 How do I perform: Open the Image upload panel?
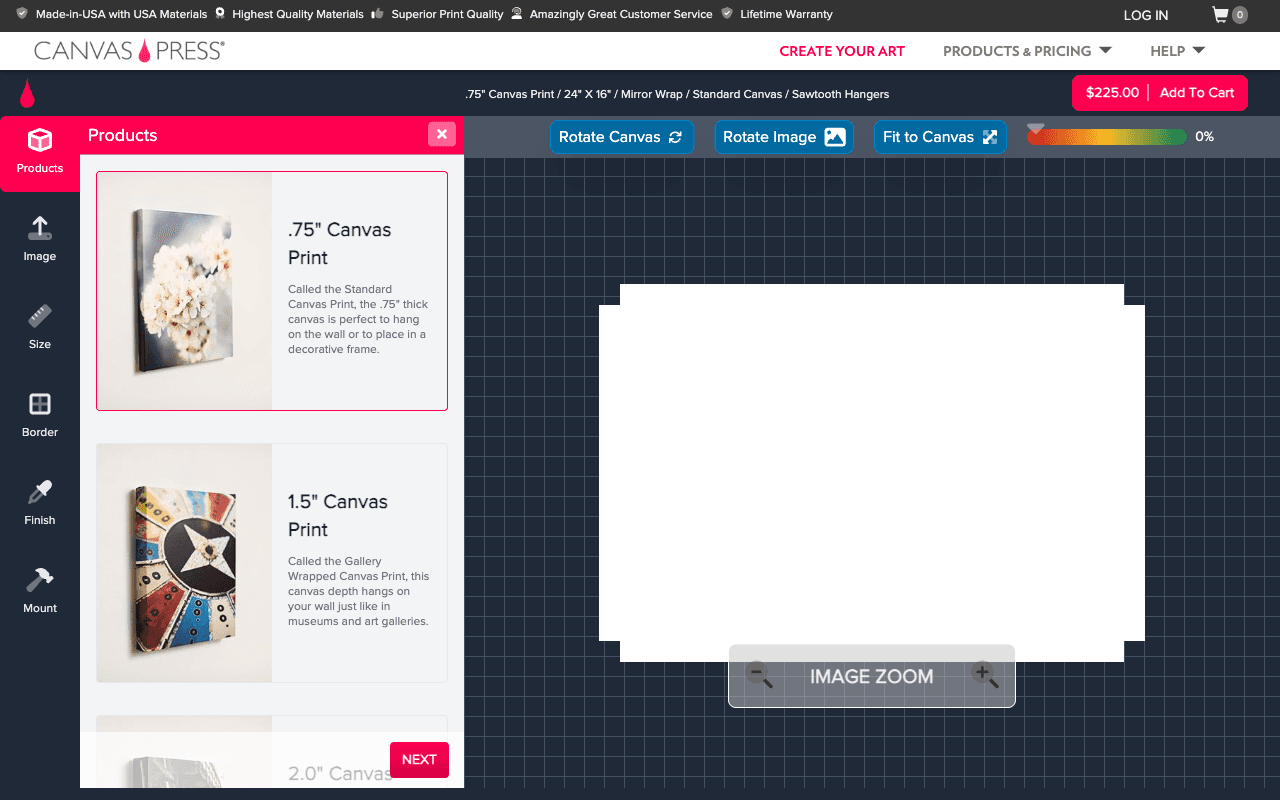click(40, 240)
